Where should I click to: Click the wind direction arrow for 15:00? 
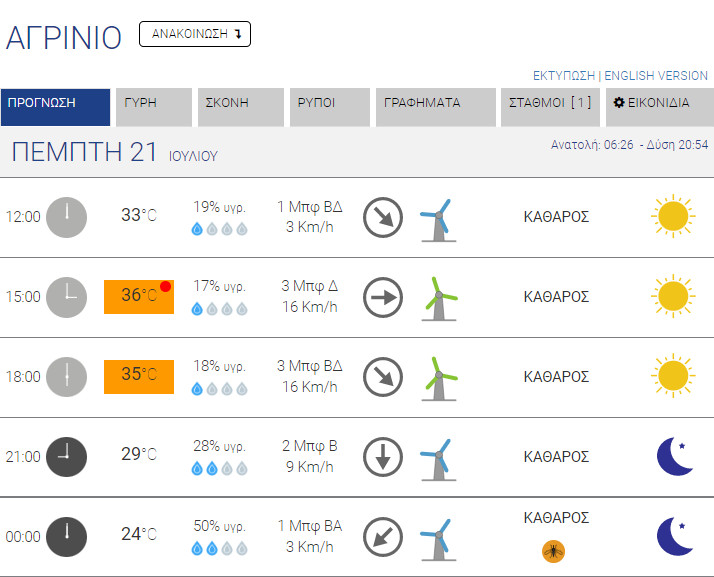[382, 297]
